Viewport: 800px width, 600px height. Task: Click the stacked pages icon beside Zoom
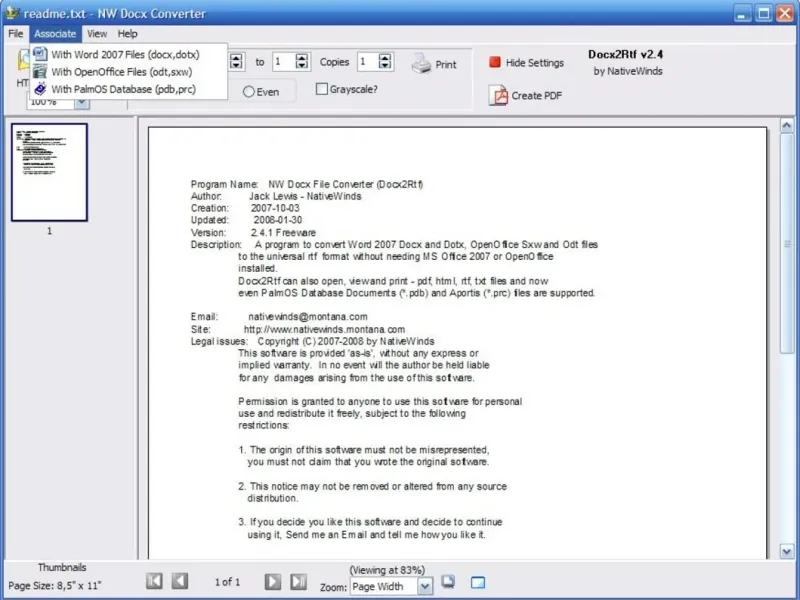pyautogui.click(x=448, y=582)
